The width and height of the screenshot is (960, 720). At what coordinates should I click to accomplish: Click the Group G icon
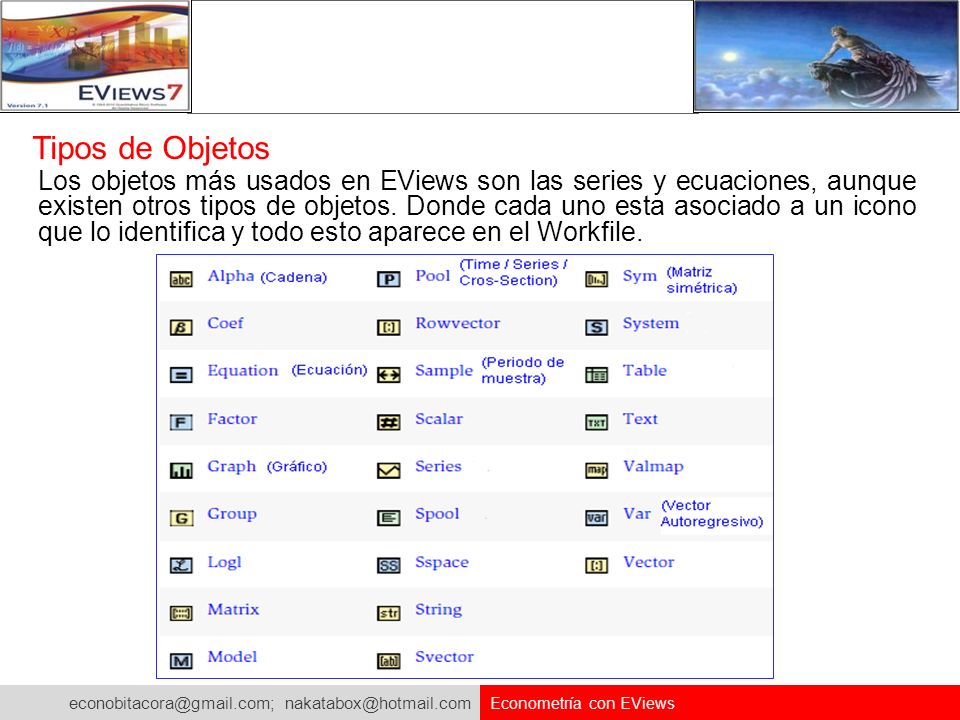(181, 518)
